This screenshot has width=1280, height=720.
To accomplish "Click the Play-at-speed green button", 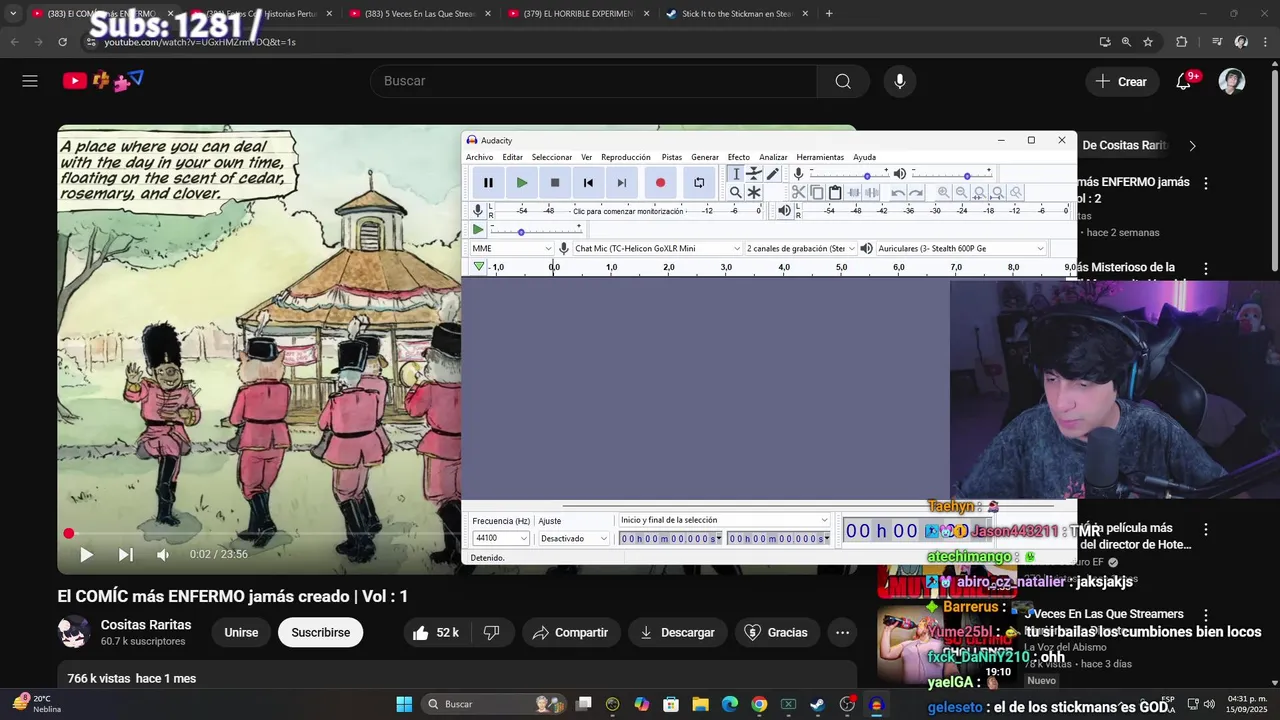I will click(478, 230).
